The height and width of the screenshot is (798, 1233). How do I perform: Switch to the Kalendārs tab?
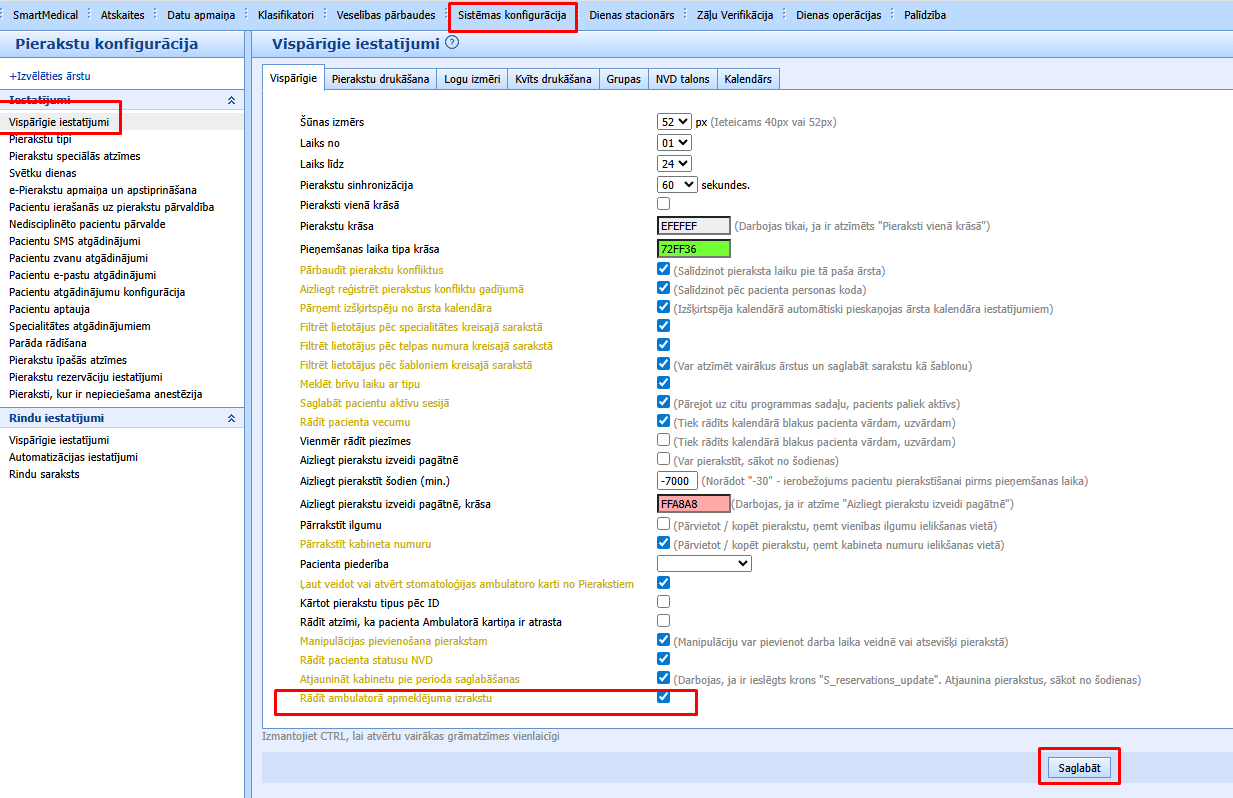click(748, 79)
